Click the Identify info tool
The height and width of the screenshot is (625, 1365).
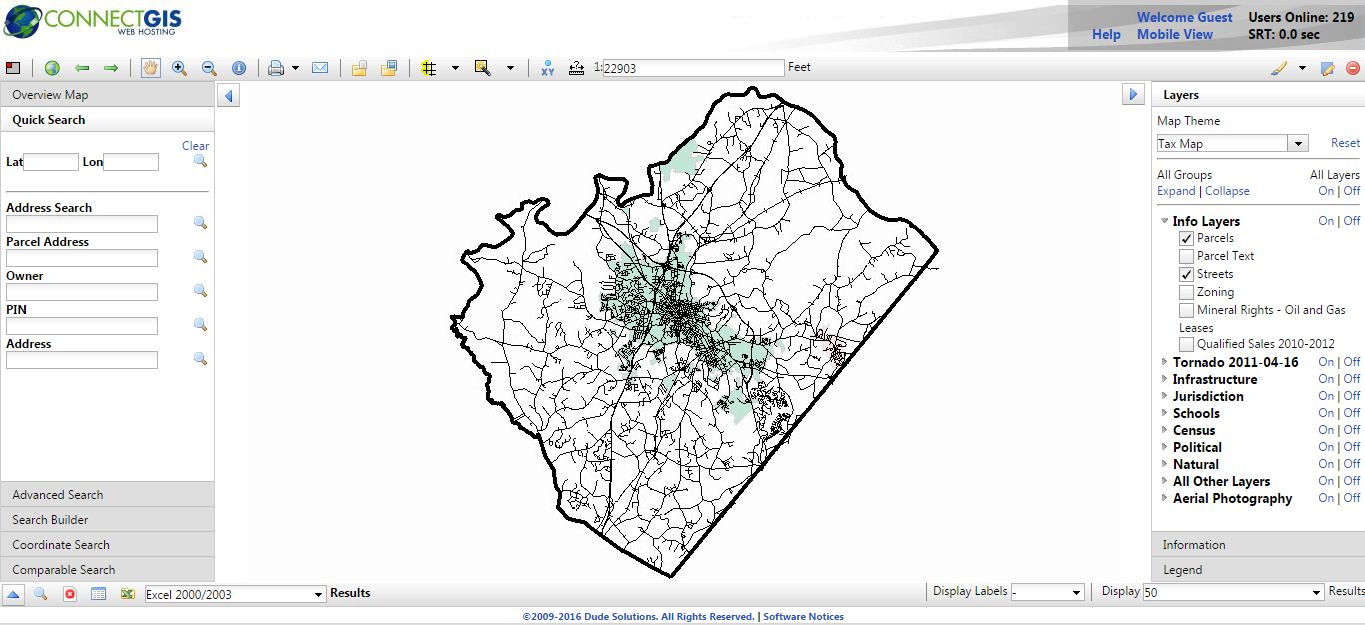(x=238, y=67)
